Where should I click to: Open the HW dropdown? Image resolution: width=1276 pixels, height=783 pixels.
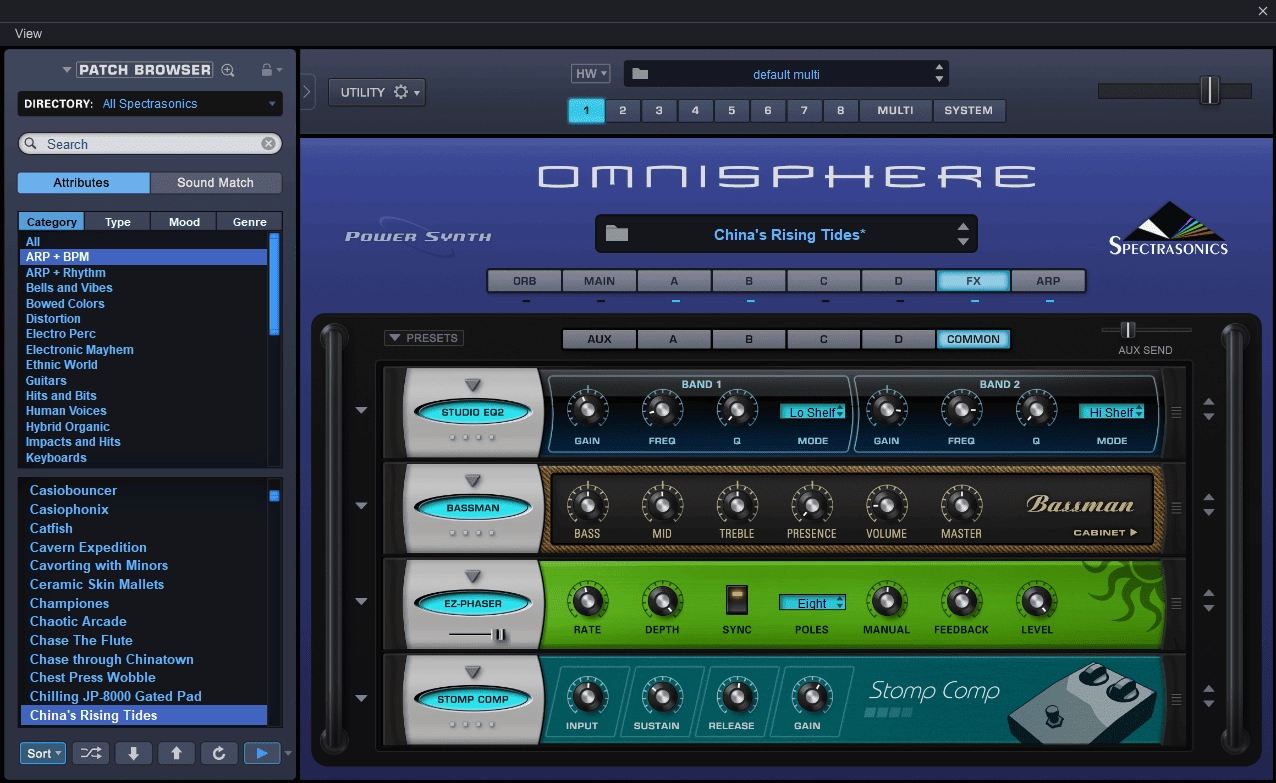pyautogui.click(x=590, y=74)
